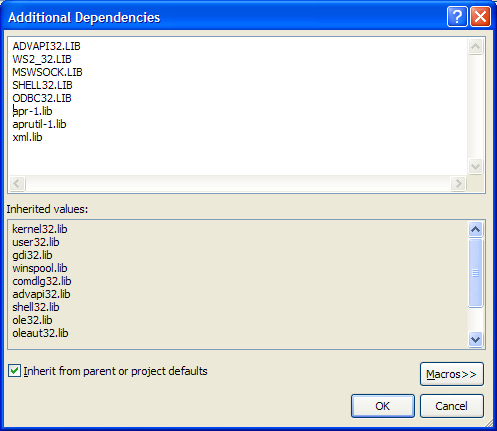Place the cursor on the SHELL32.LIB line
Image resolution: width=497 pixels, height=431 pixels.
[x=42, y=85]
